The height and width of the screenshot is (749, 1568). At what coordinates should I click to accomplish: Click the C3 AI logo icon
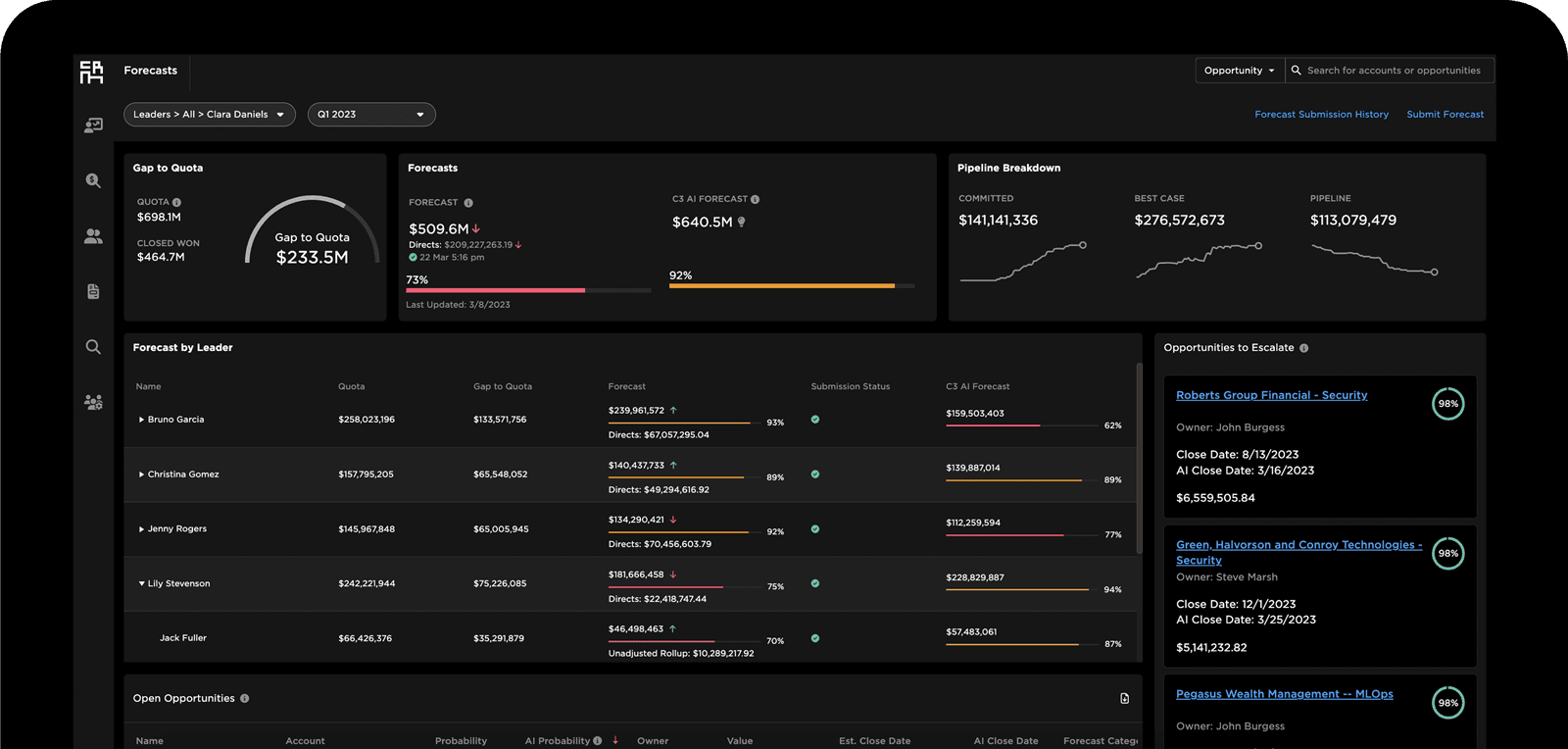pos(91,72)
